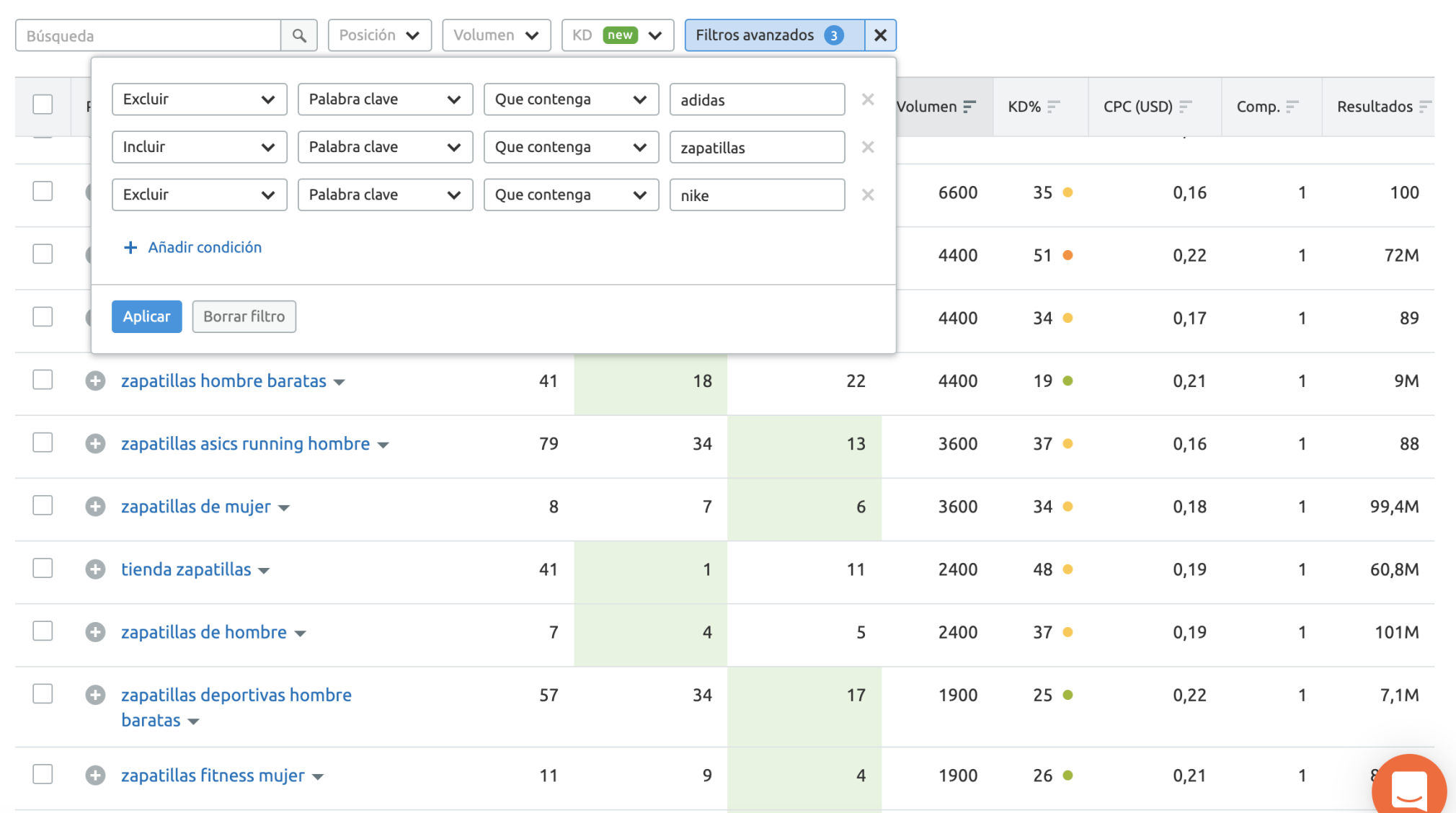Click plus icon for tienda zapatillas
This screenshot has width=1456, height=813.
coord(95,569)
